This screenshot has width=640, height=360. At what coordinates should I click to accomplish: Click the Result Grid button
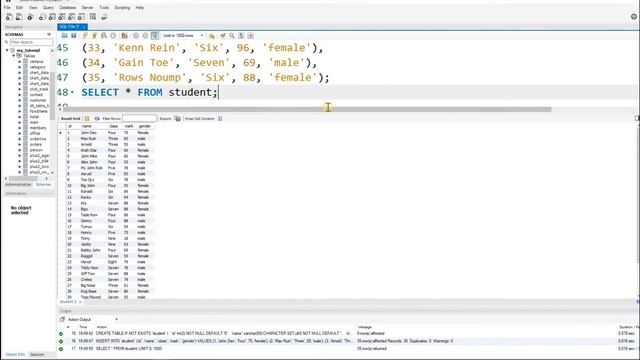pos(71,119)
